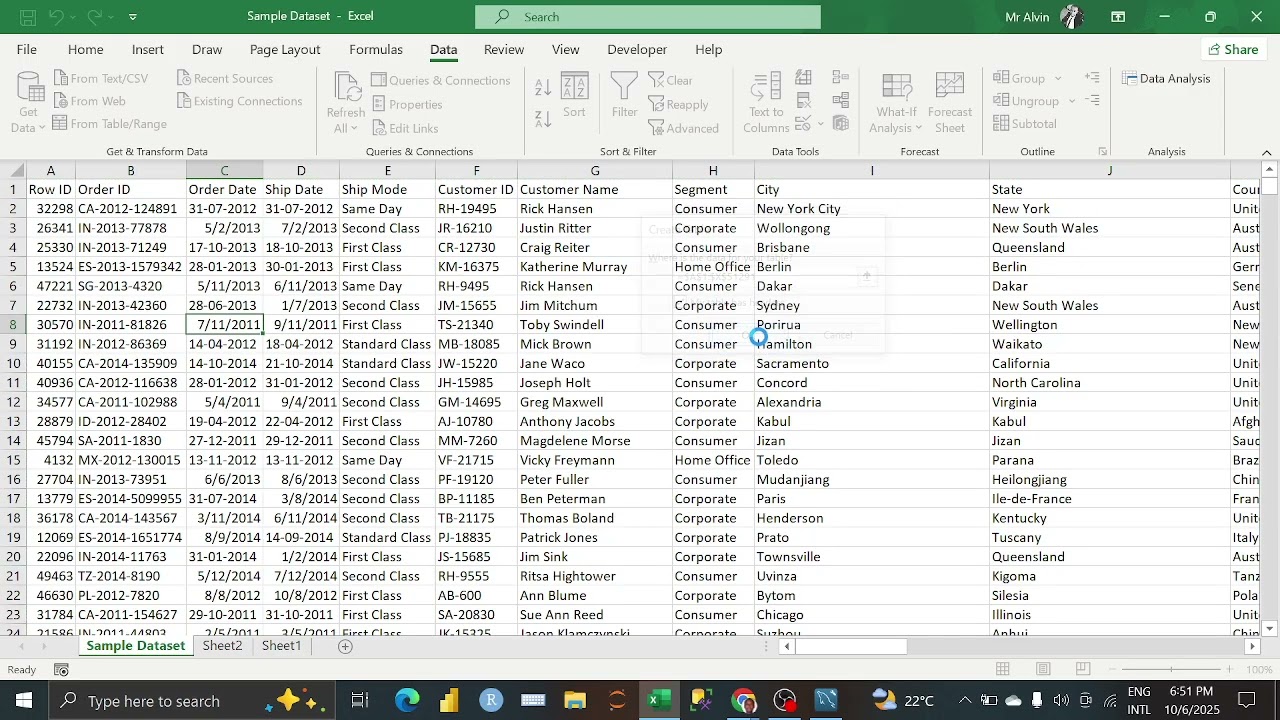
Task: Open Recent Sources
Action: click(224, 78)
